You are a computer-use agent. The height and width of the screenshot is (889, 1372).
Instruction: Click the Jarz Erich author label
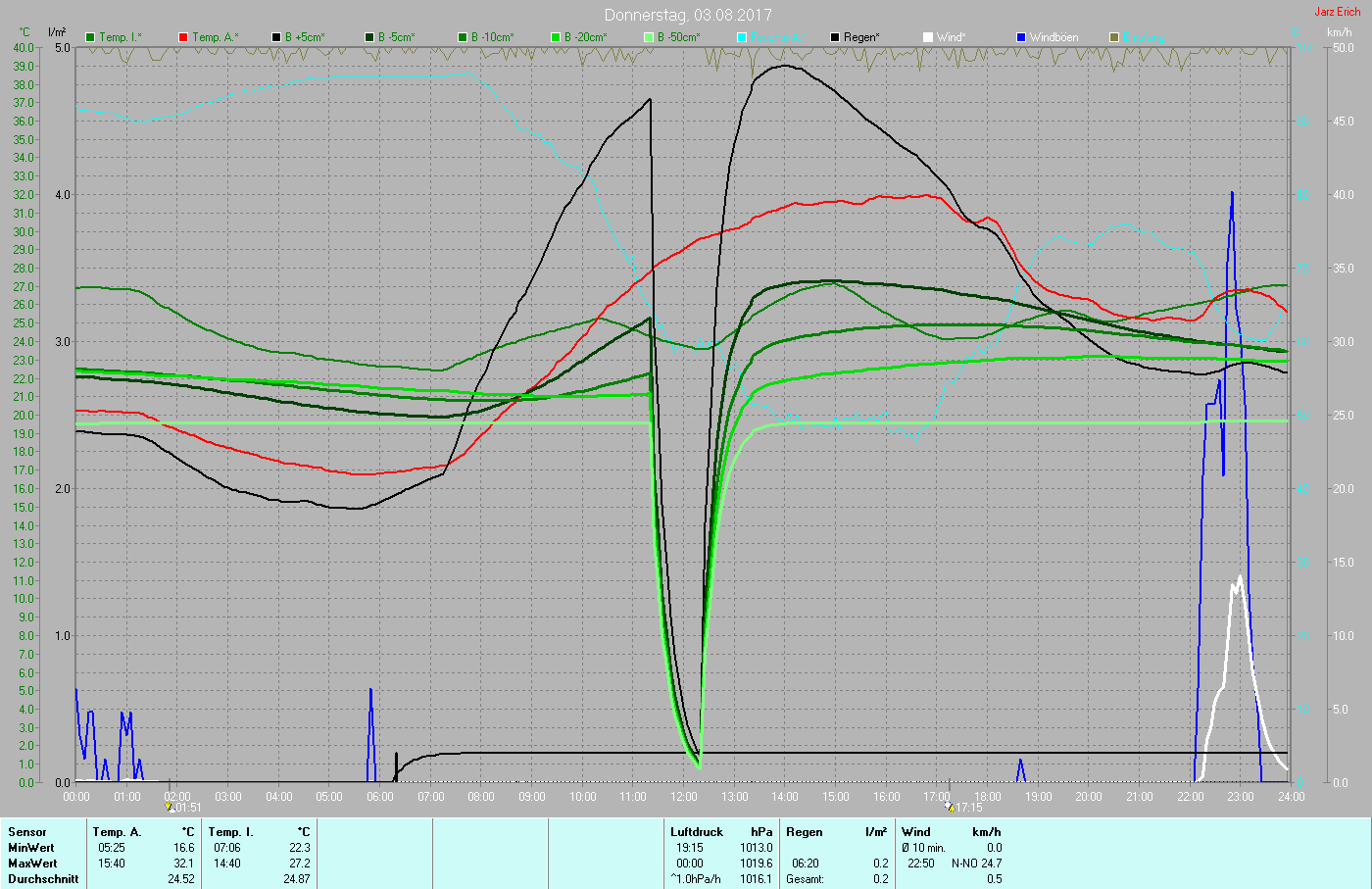pyautogui.click(x=1338, y=12)
